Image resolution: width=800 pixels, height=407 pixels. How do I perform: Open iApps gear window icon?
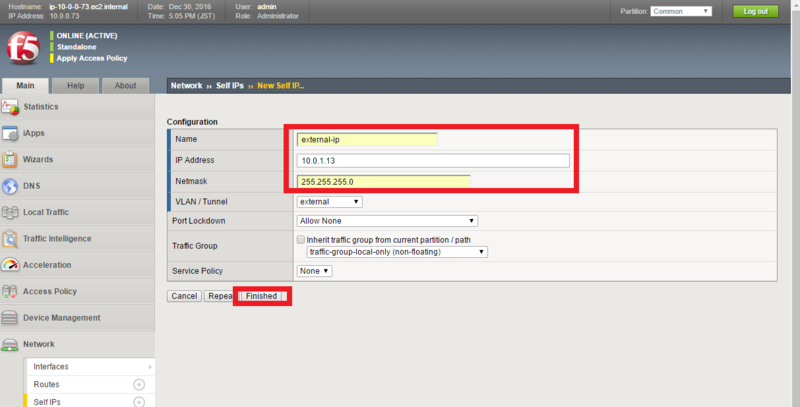pos(10,133)
